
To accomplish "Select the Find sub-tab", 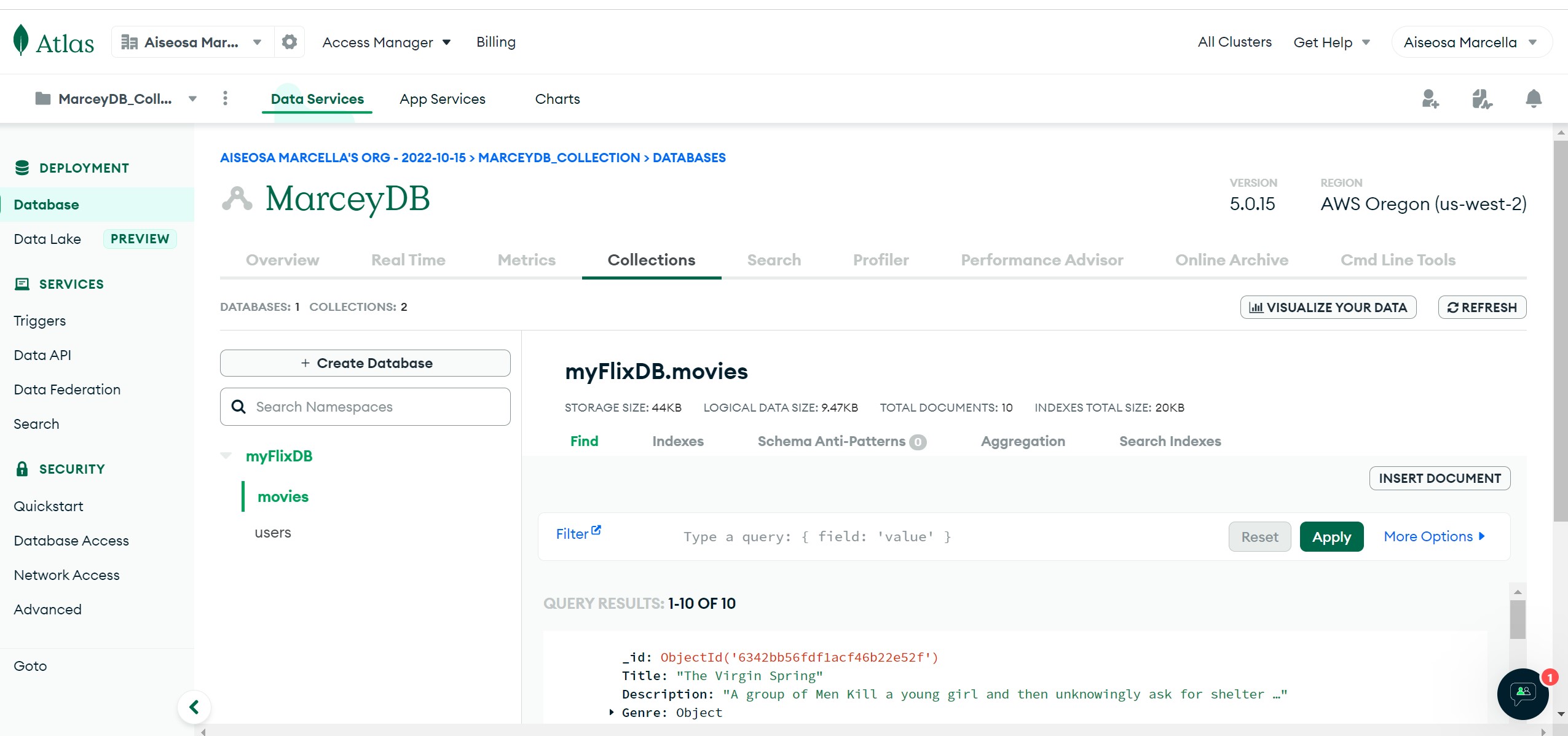I will tap(584, 441).
